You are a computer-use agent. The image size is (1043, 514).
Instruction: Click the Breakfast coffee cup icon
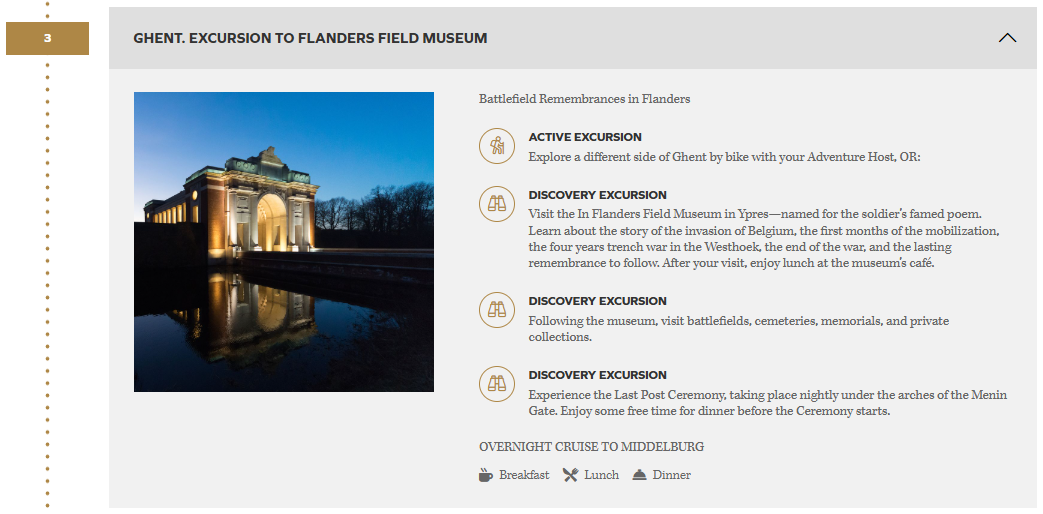coord(486,475)
